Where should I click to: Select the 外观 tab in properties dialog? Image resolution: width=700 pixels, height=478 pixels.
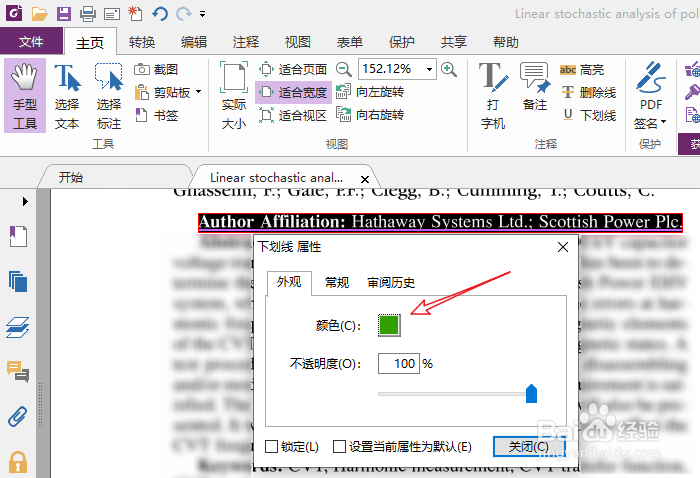pos(289,282)
